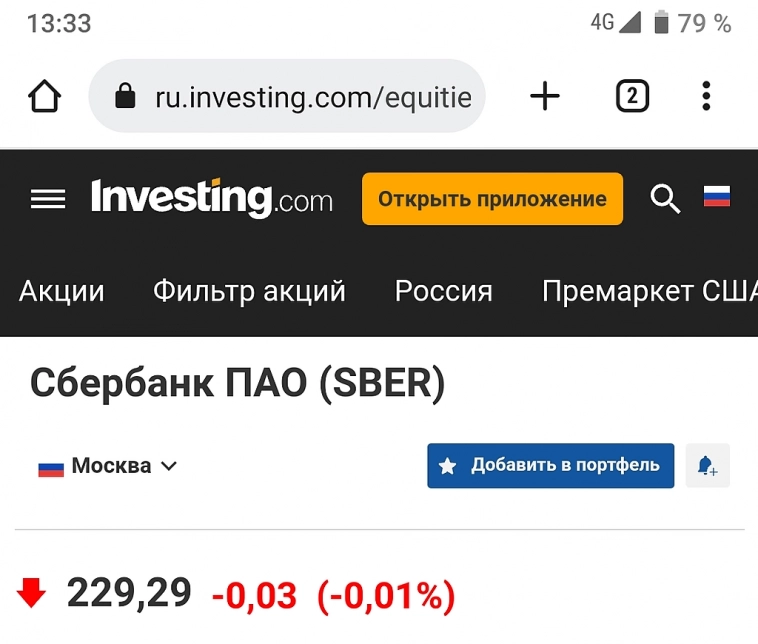Select the Акции menu tab
The width and height of the screenshot is (758, 644).
pyautogui.click(x=62, y=291)
